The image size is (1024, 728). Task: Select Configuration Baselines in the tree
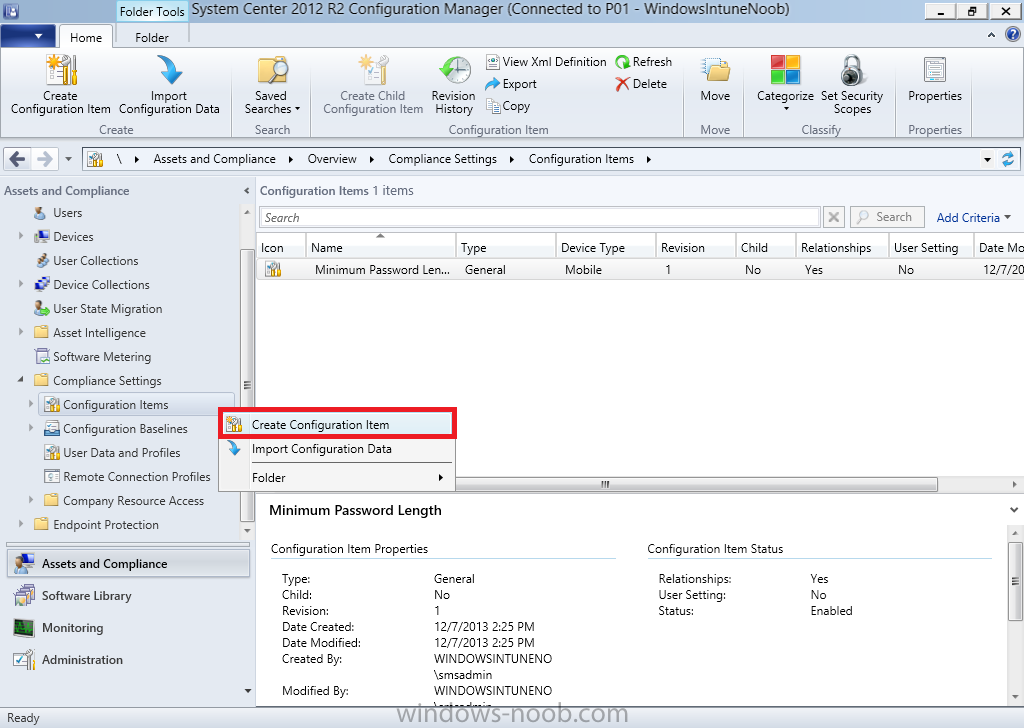[x=125, y=429]
